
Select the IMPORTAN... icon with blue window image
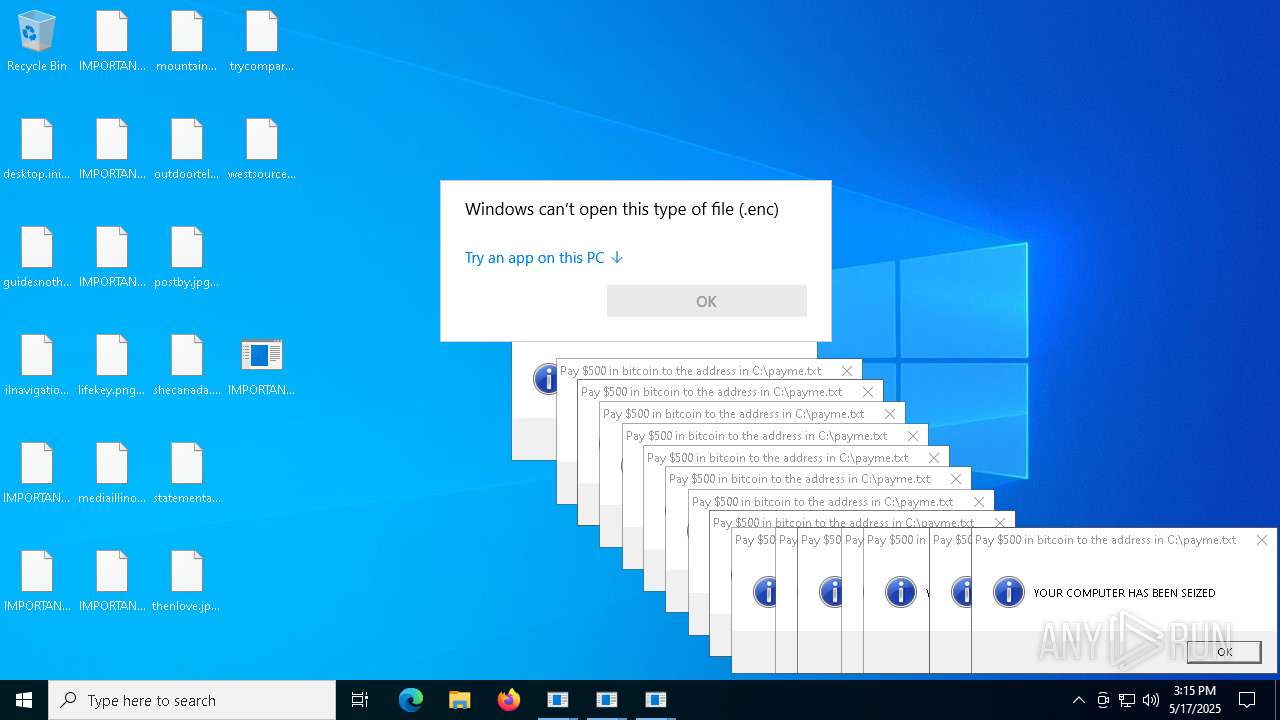click(262, 366)
